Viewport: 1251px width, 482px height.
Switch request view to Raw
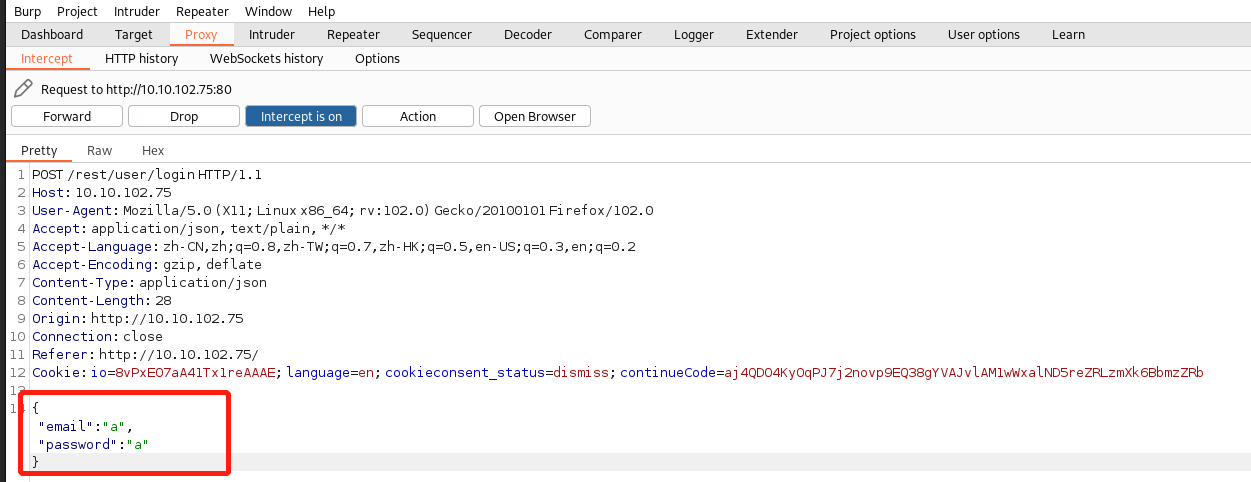pos(99,150)
